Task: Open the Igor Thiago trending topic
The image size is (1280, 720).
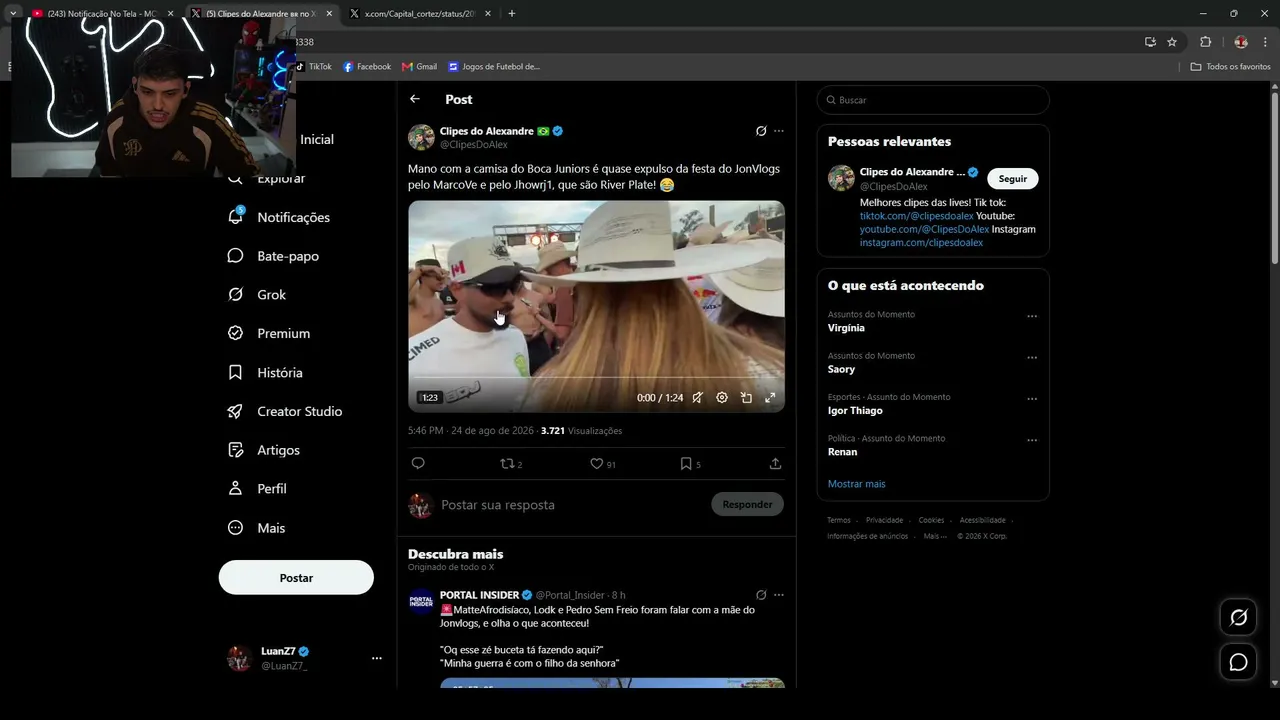Action: point(855,411)
